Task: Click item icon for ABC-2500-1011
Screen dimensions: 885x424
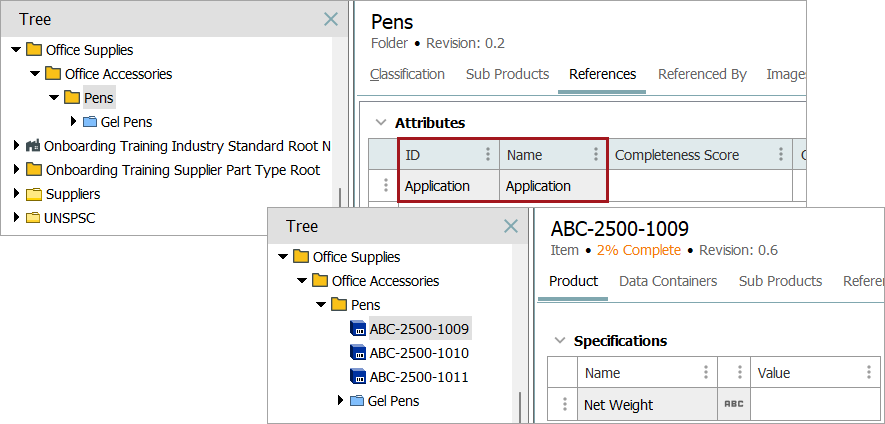Action: [358, 377]
